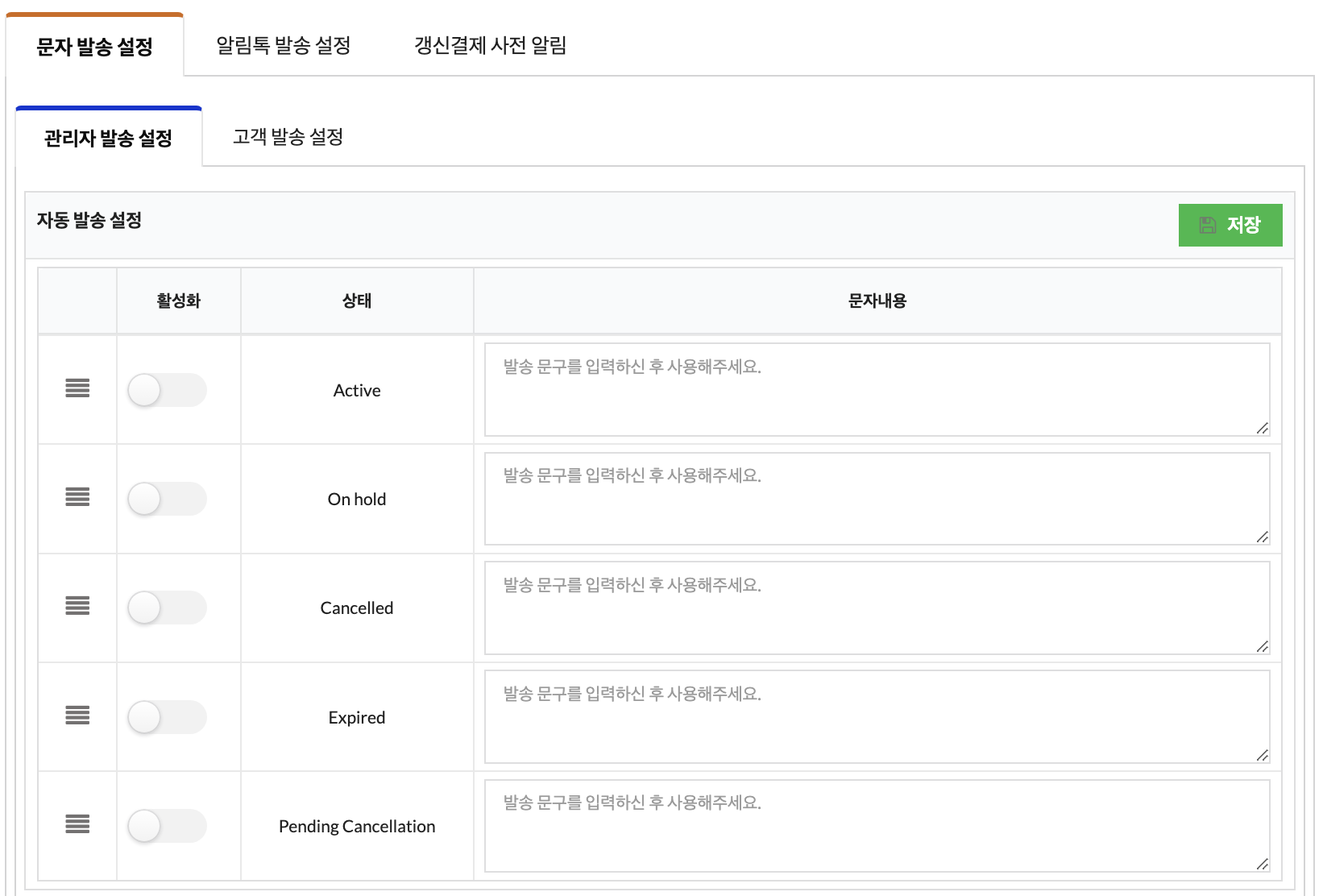Turn on the Cancelled status toggle
The height and width of the screenshot is (896, 1323).
click(x=167, y=608)
